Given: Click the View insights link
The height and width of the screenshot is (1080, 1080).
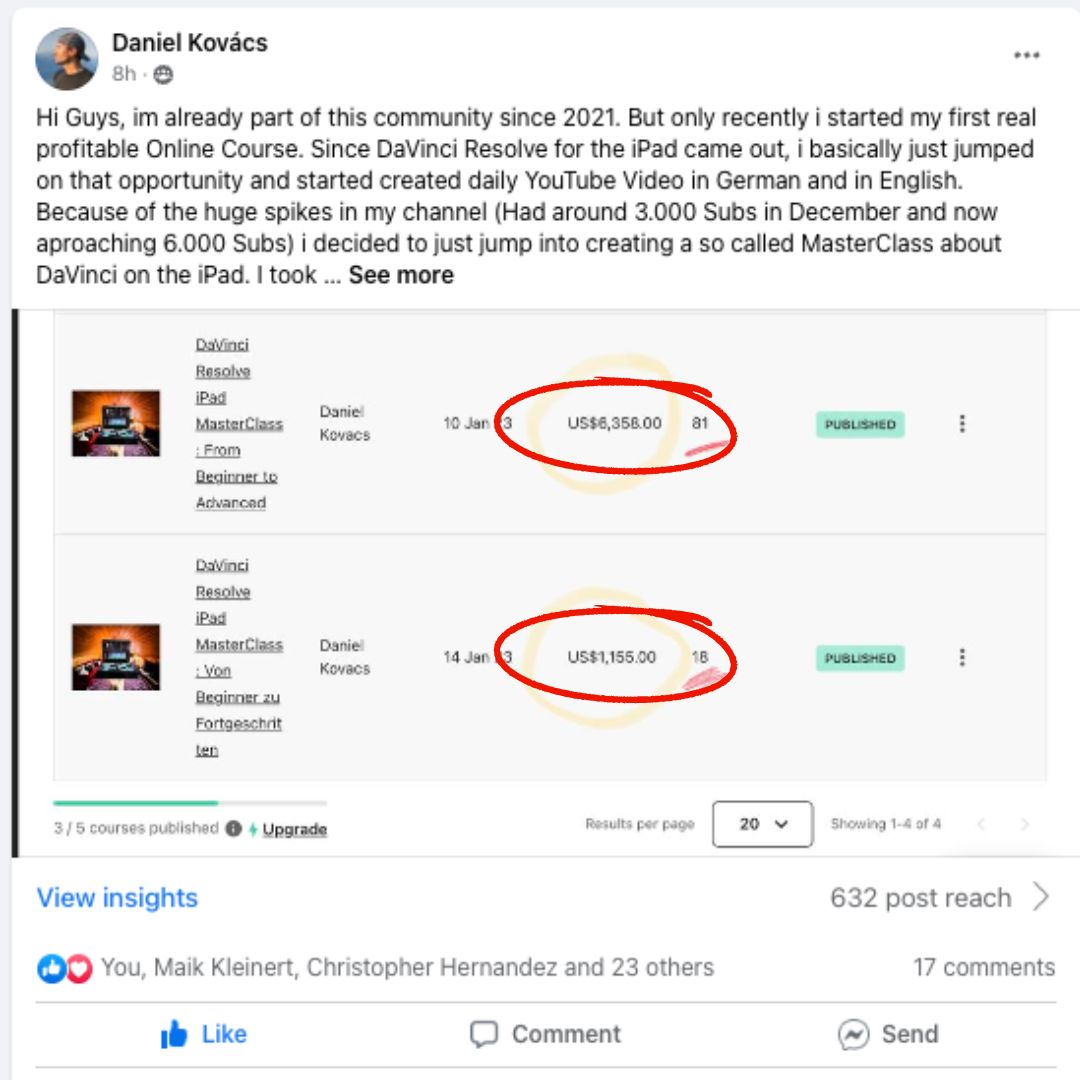Looking at the screenshot, I should click(x=117, y=897).
